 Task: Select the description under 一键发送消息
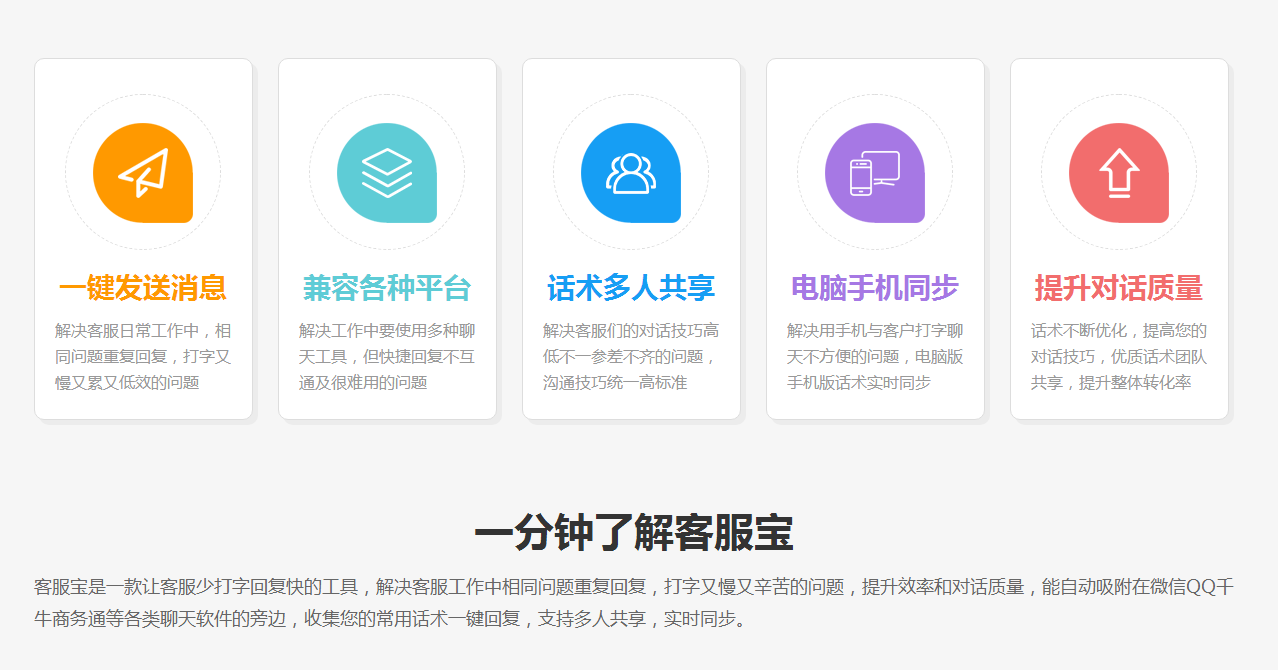pyautogui.click(x=143, y=356)
